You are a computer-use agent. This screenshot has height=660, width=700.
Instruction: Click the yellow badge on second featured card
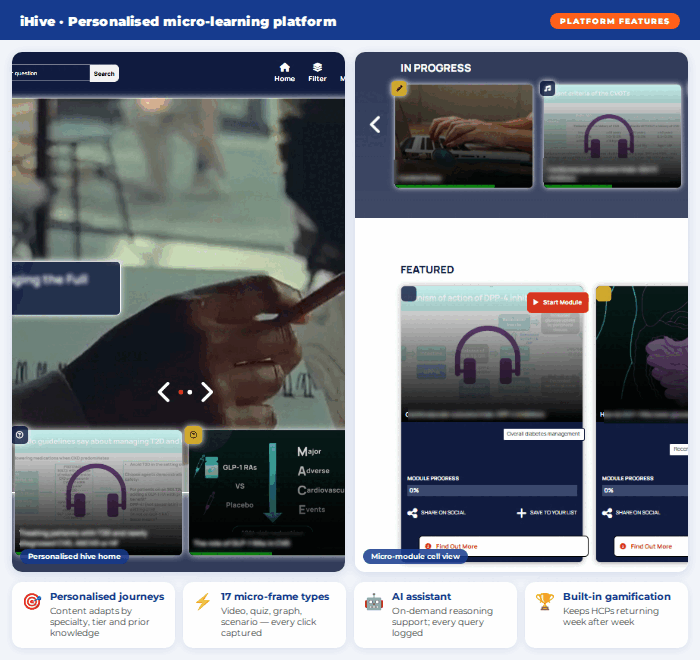[x=604, y=294]
